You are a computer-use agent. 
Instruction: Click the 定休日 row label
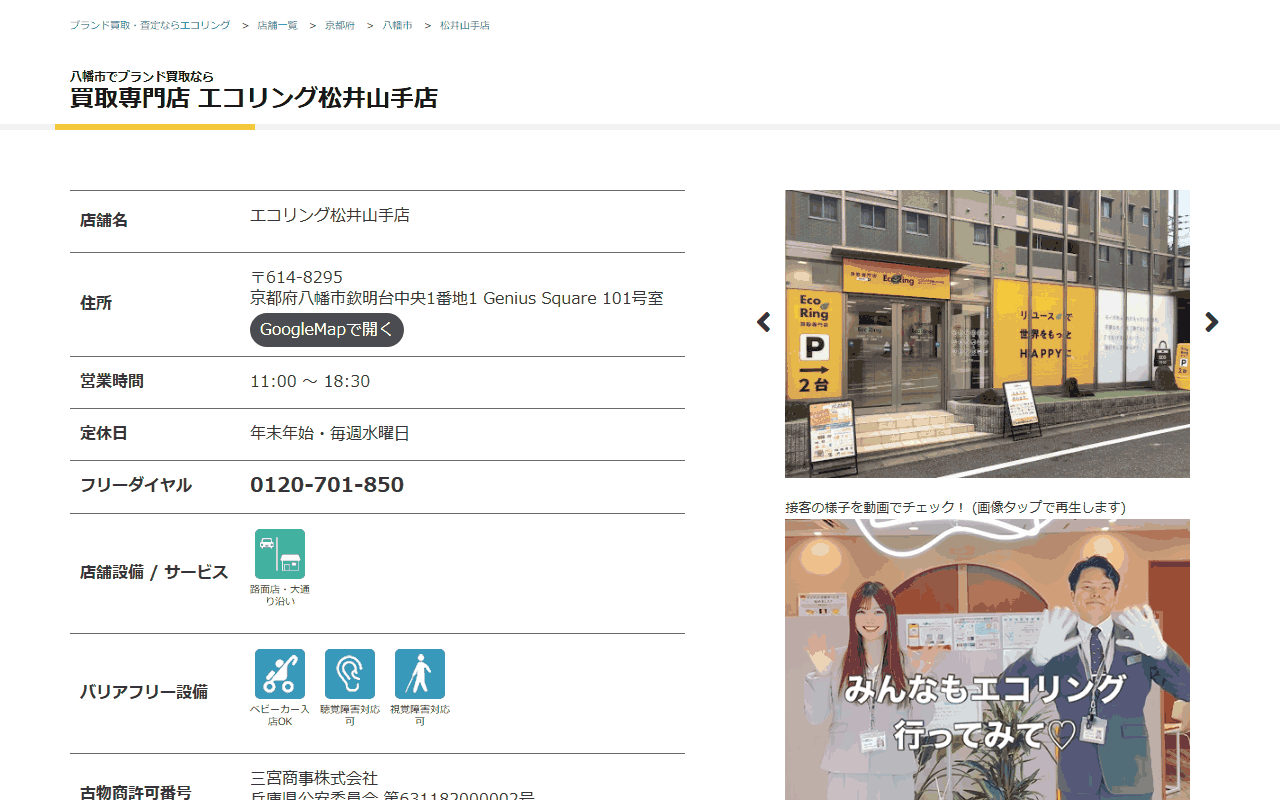tap(104, 433)
